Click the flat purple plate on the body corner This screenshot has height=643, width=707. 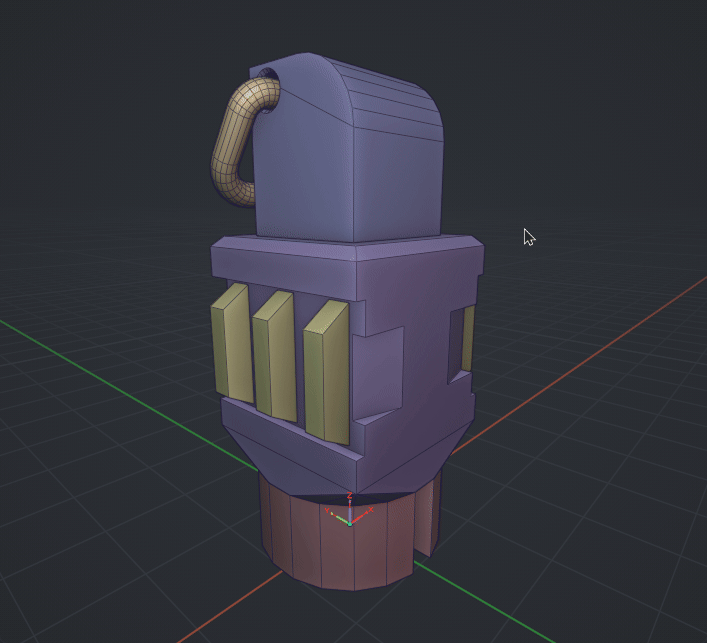point(378,372)
